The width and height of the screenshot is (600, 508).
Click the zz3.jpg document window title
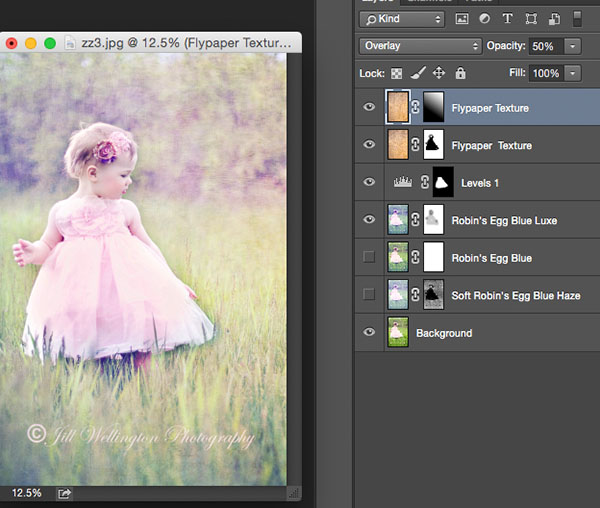(x=186, y=43)
